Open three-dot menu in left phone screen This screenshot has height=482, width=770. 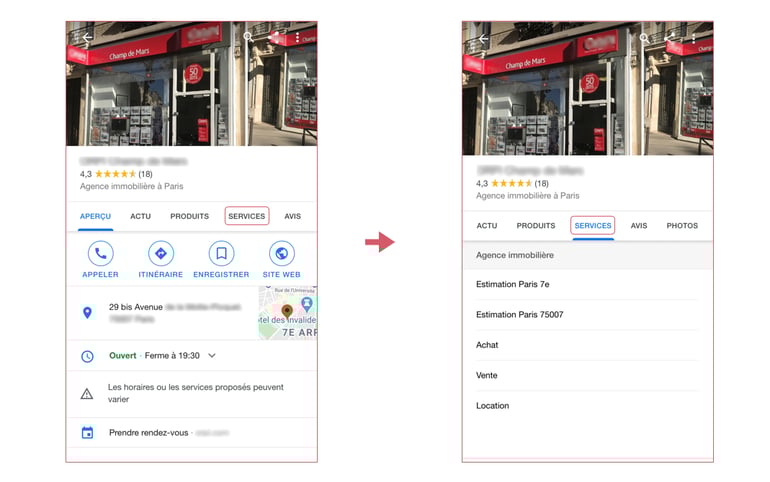(x=298, y=37)
